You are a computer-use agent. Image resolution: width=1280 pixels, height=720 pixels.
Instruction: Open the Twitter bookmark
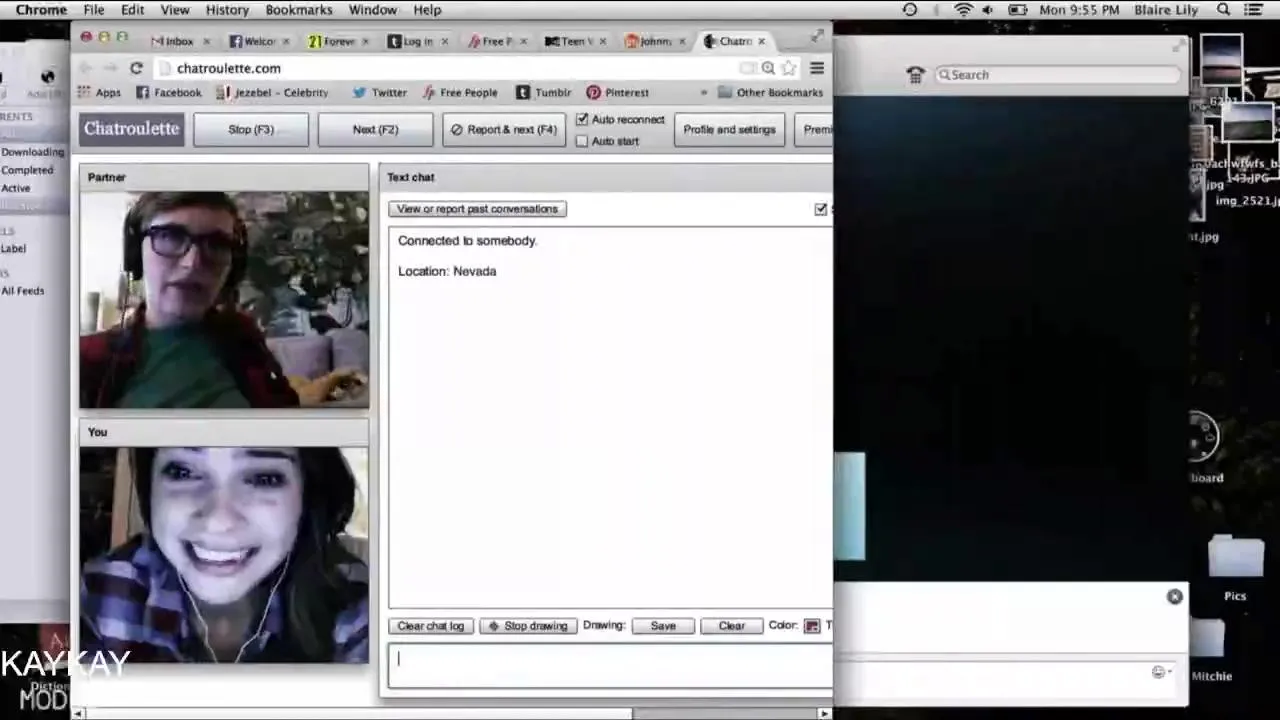tap(379, 92)
